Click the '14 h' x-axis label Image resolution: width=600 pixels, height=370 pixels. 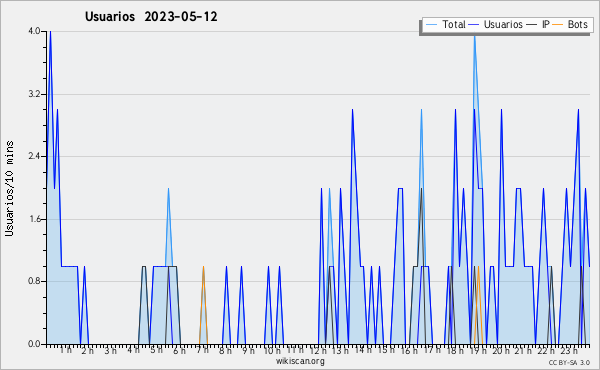click(x=363, y=350)
